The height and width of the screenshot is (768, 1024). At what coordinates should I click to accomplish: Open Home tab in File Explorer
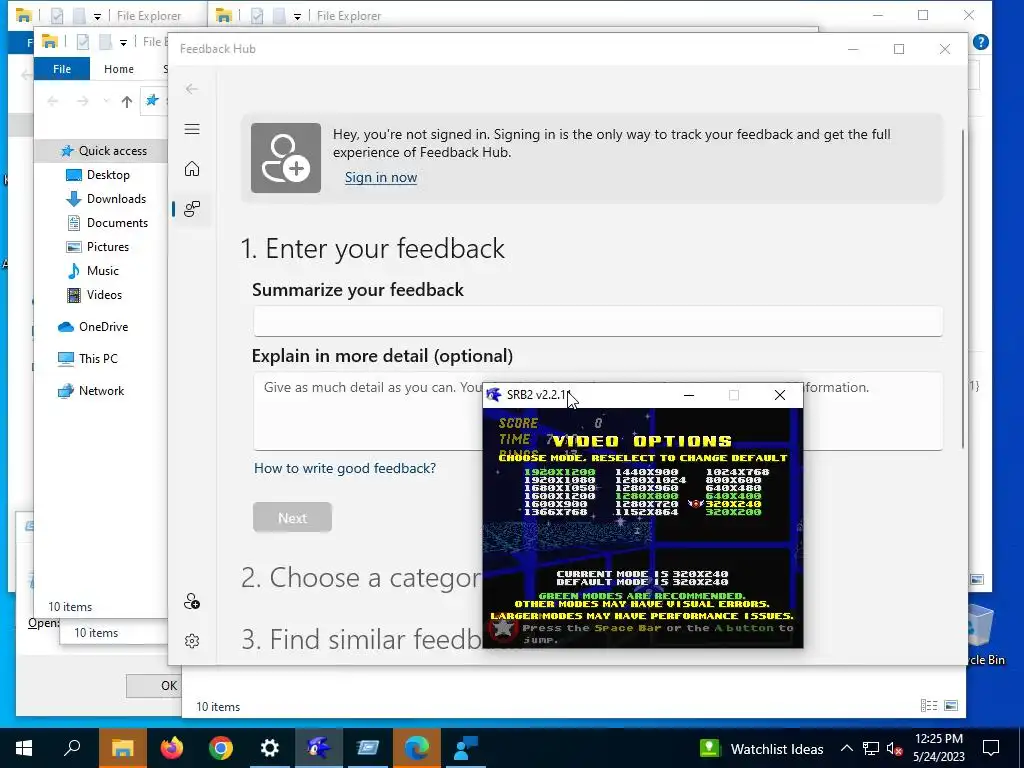pos(119,69)
